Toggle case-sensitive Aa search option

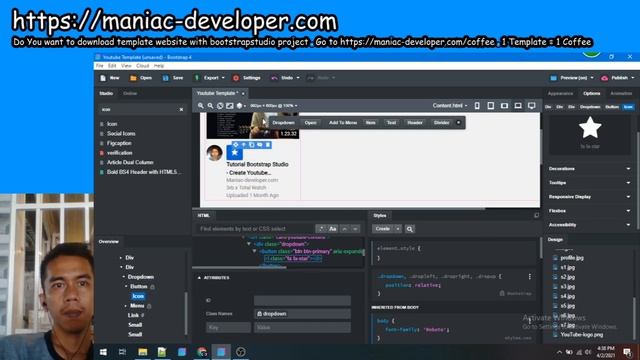(x=333, y=229)
